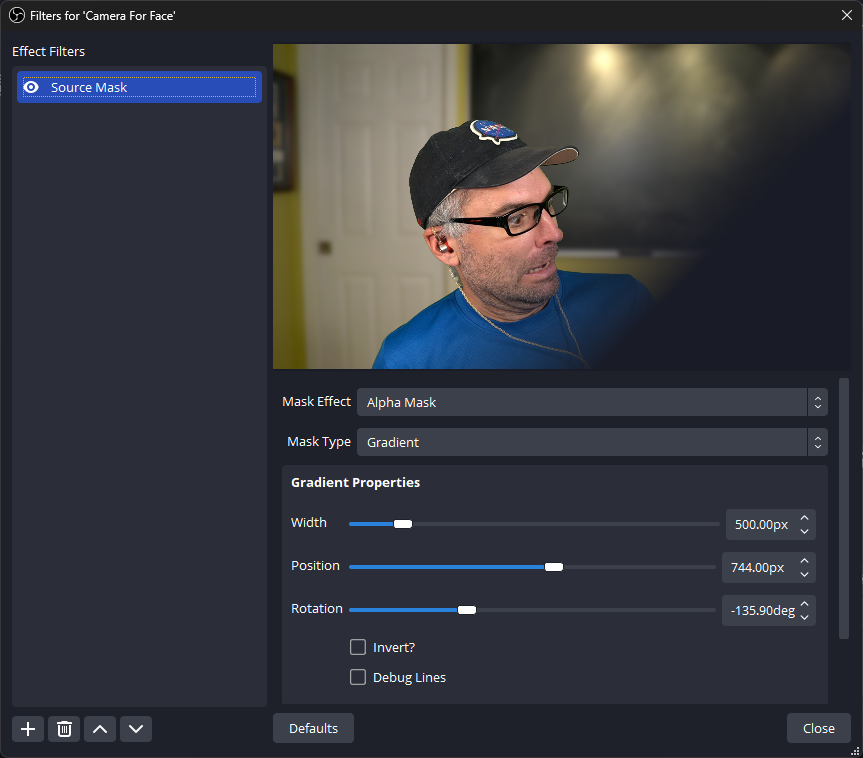
Task: Move the filter up using the up chevron icon
Action: pos(99,728)
